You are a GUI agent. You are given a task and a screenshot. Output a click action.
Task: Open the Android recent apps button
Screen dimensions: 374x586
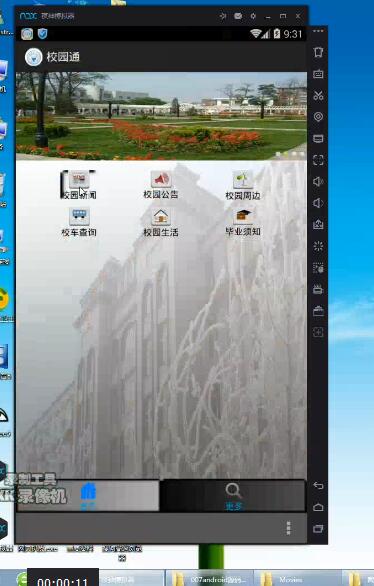pos(318,528)
